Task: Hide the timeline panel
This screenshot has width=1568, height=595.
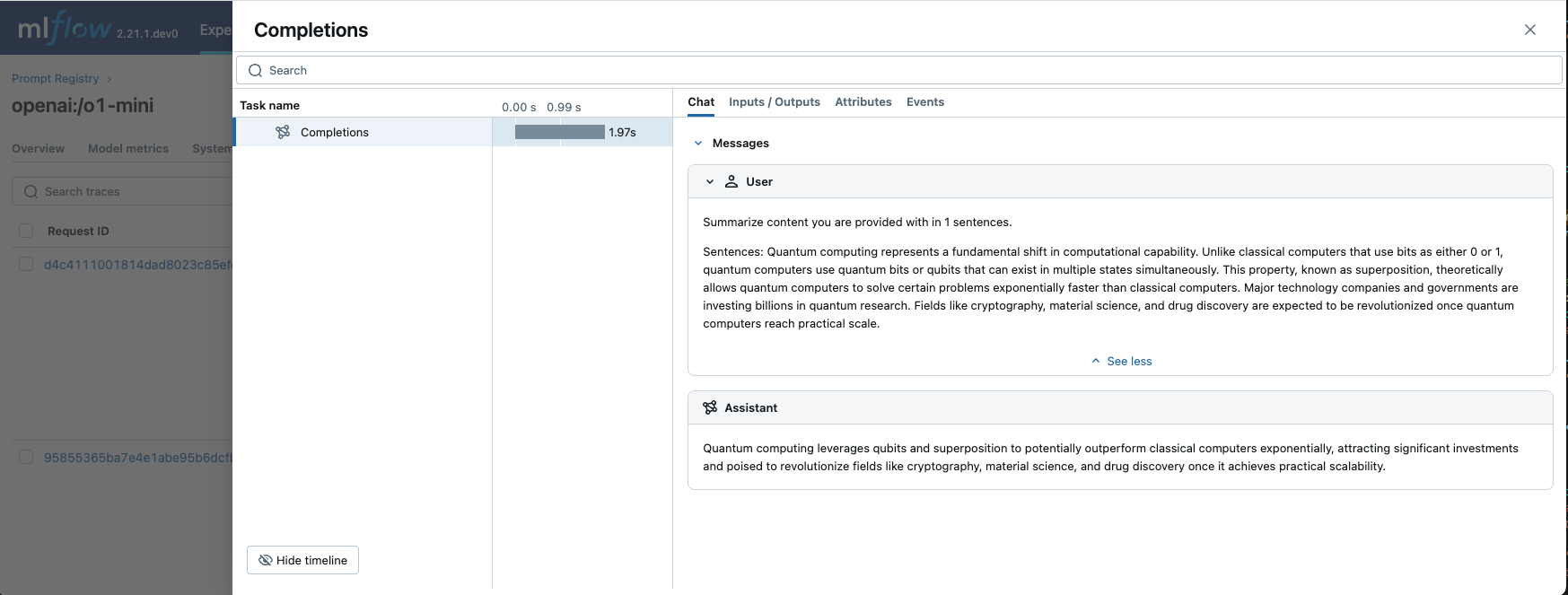Action: [x=302, y=560]
